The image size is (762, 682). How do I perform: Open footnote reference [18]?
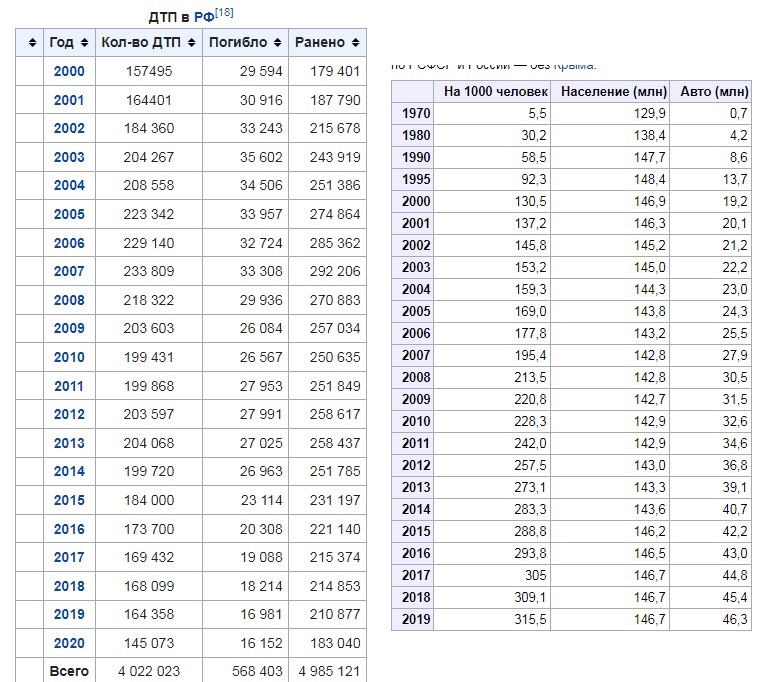point(224,13)
